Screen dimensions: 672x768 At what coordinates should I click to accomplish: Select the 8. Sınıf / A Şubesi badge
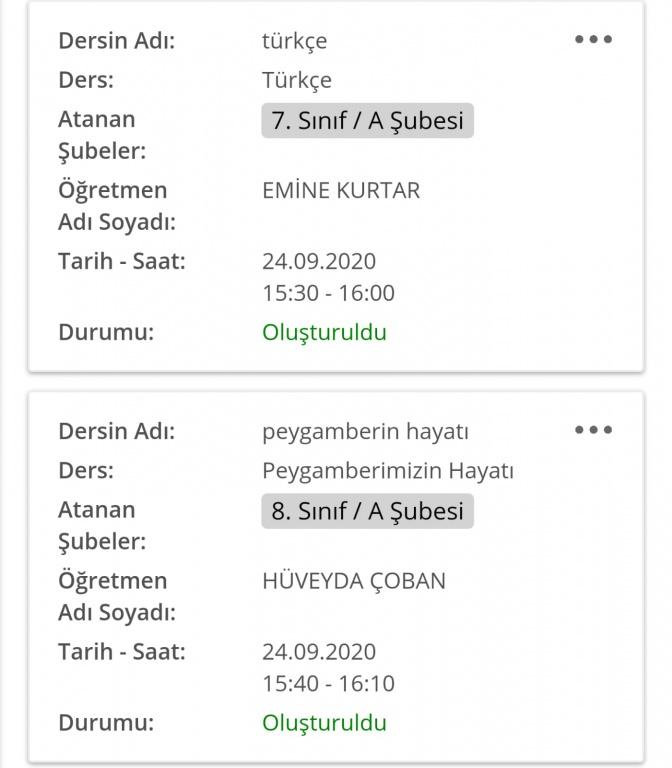click(367, 511)
